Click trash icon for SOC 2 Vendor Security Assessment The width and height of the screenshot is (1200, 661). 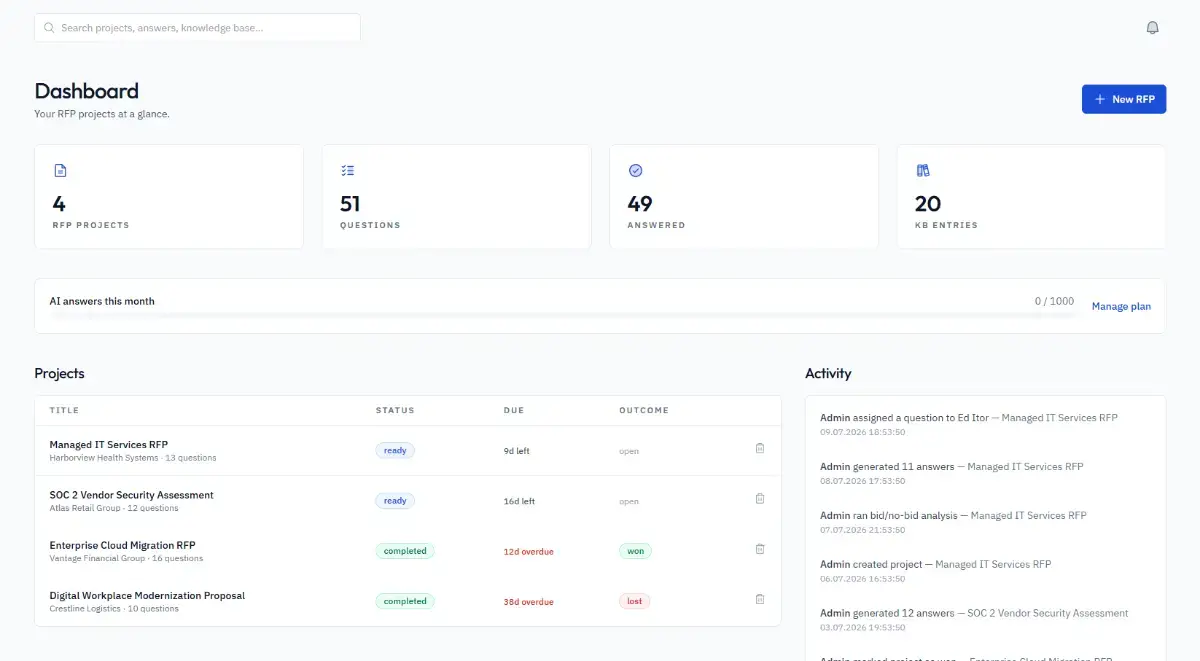point(759,499)
